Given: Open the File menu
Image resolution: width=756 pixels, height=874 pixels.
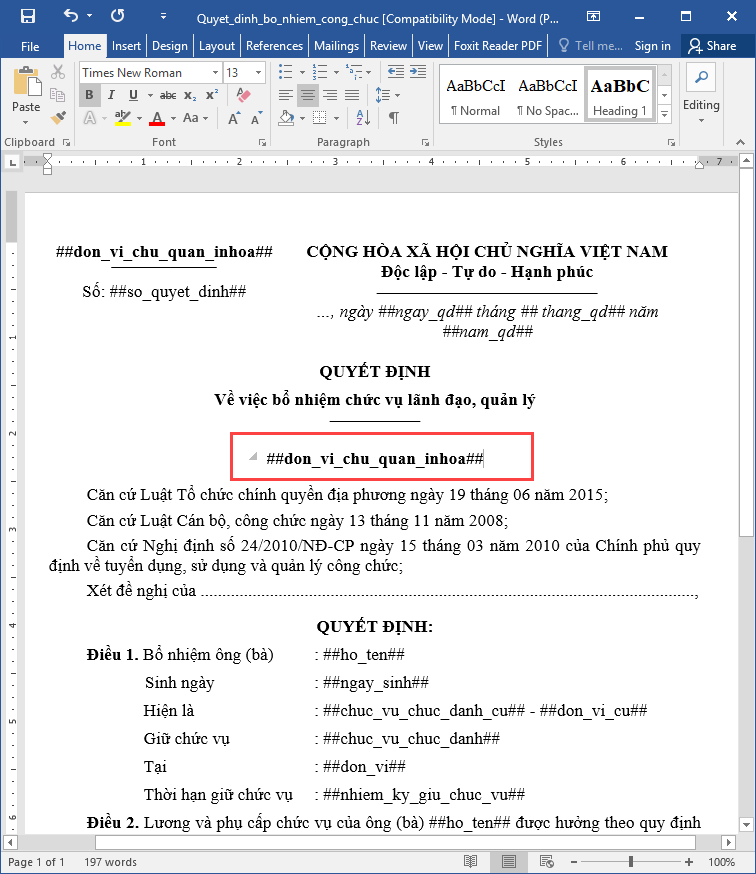Looking at the screenshot, I should (30, 46).
